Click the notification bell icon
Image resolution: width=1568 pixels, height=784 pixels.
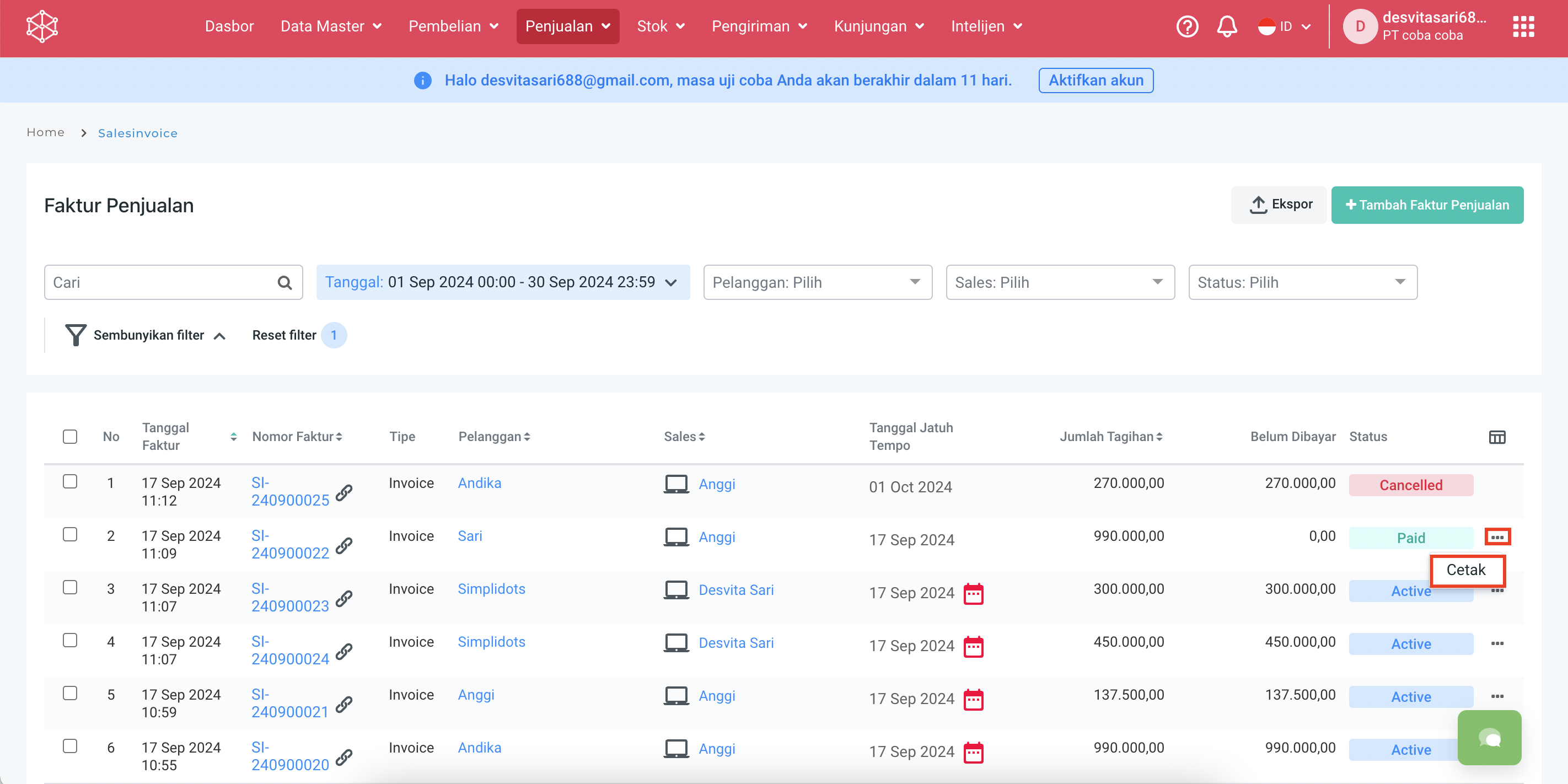point(1227,27)
